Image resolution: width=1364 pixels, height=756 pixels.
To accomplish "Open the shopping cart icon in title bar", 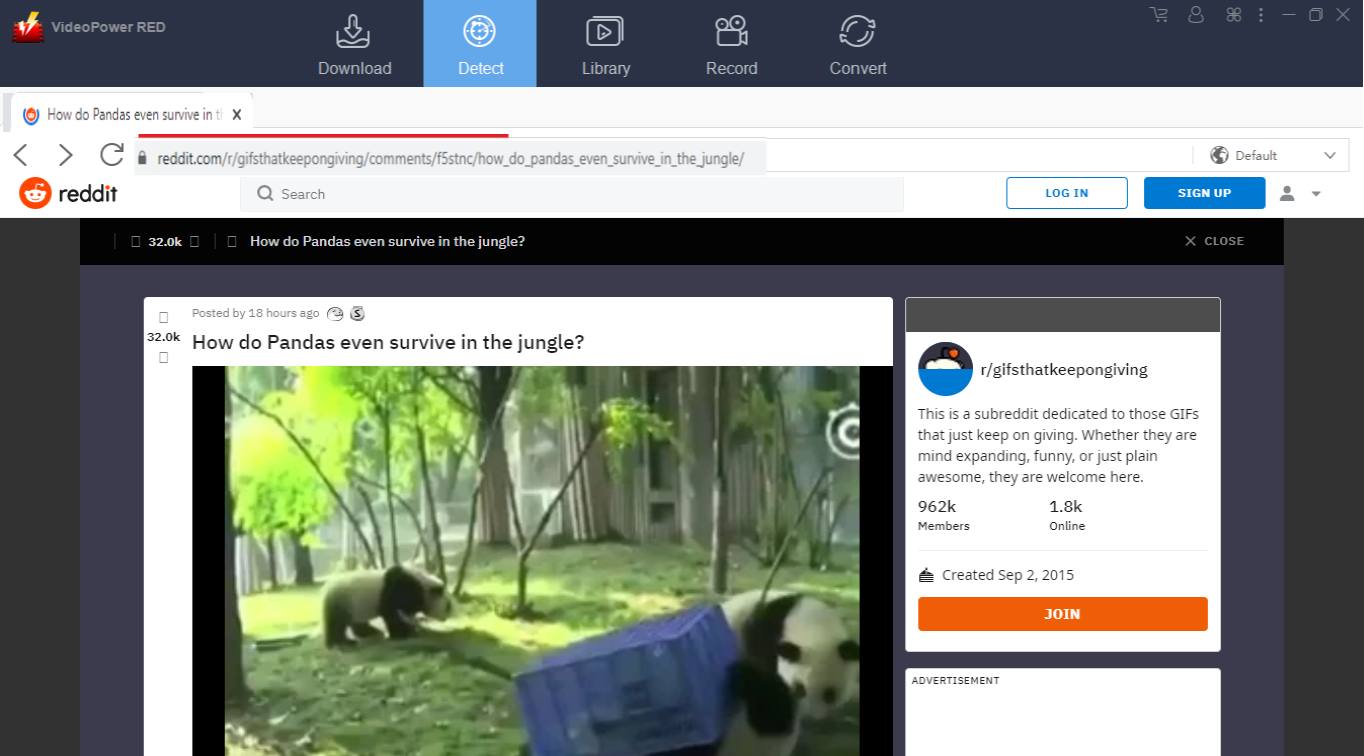I will click(1159, 15).
